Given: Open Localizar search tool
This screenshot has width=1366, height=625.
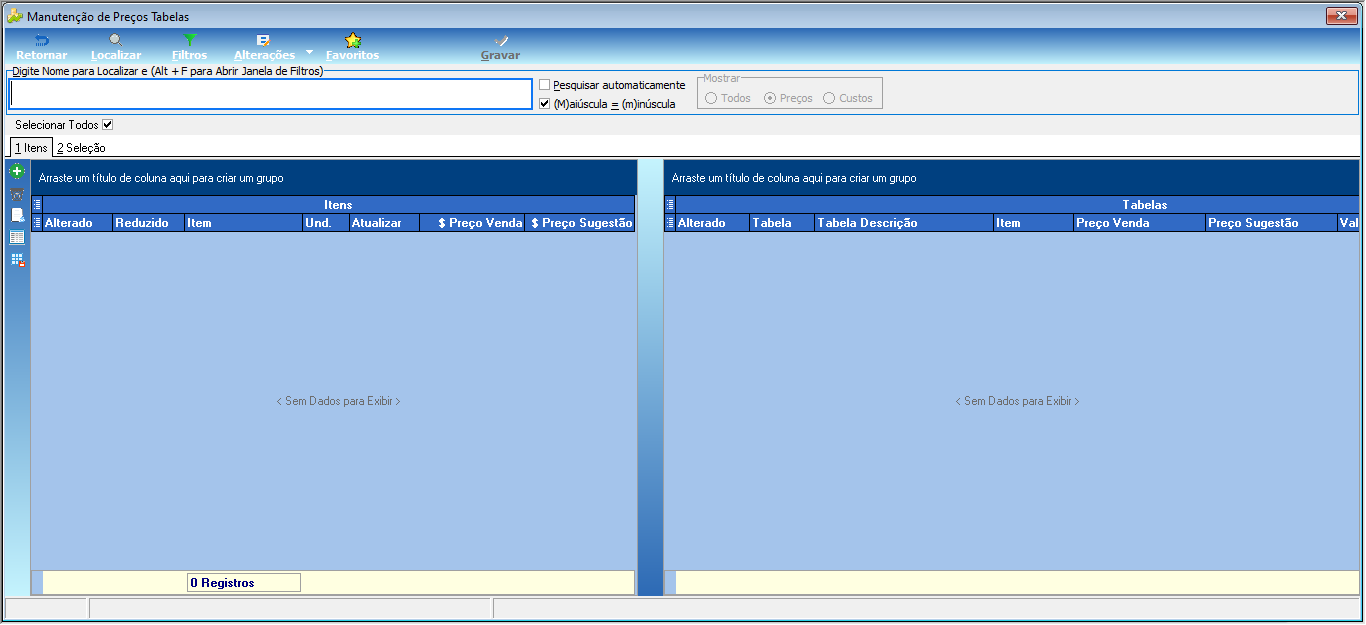Looking at the screenshot, I should 116,47.
